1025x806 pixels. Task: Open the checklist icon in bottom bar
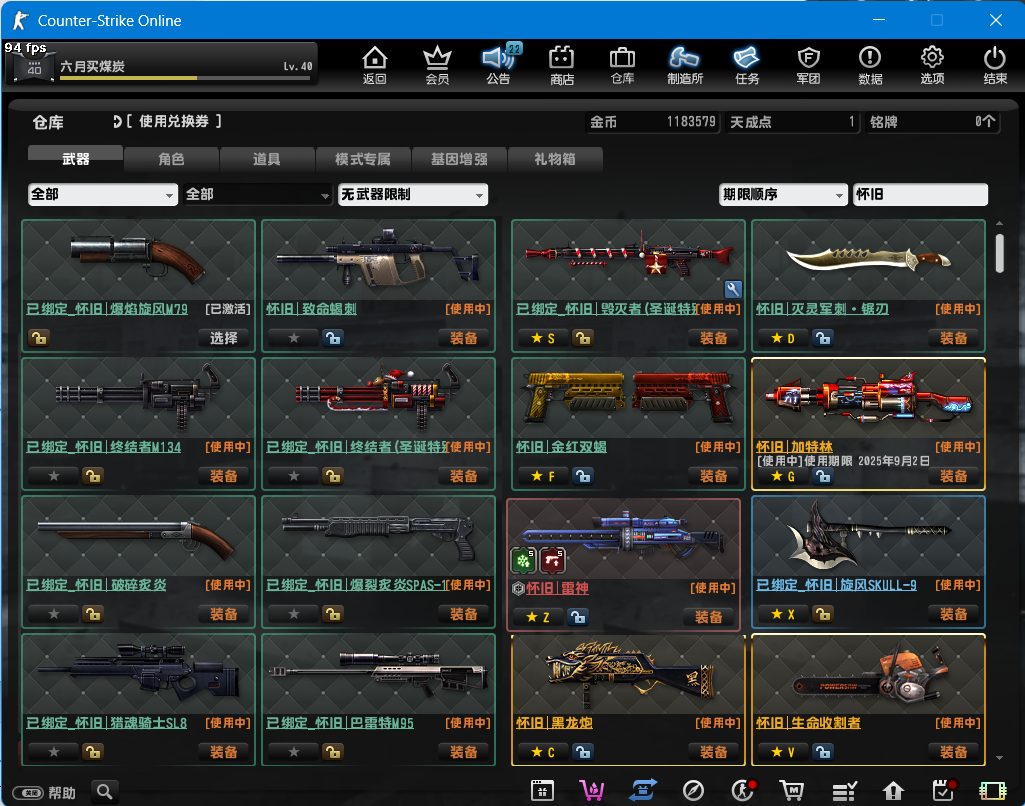pyautogui.click(x=844, y=791)
